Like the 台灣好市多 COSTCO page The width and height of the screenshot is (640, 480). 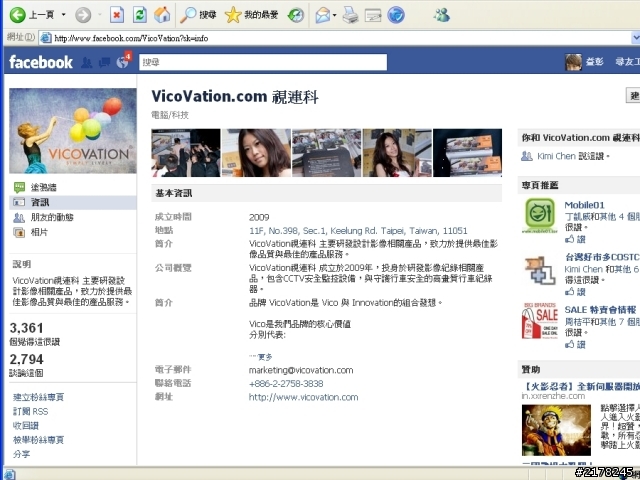575,292
